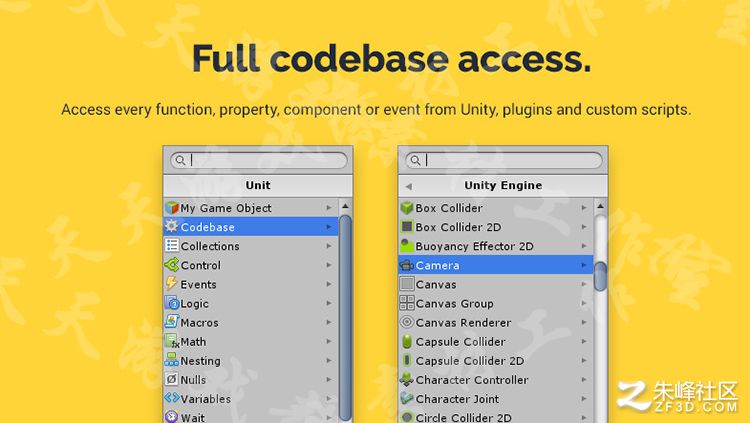Open the Variables menu entry

click(251, 399)
